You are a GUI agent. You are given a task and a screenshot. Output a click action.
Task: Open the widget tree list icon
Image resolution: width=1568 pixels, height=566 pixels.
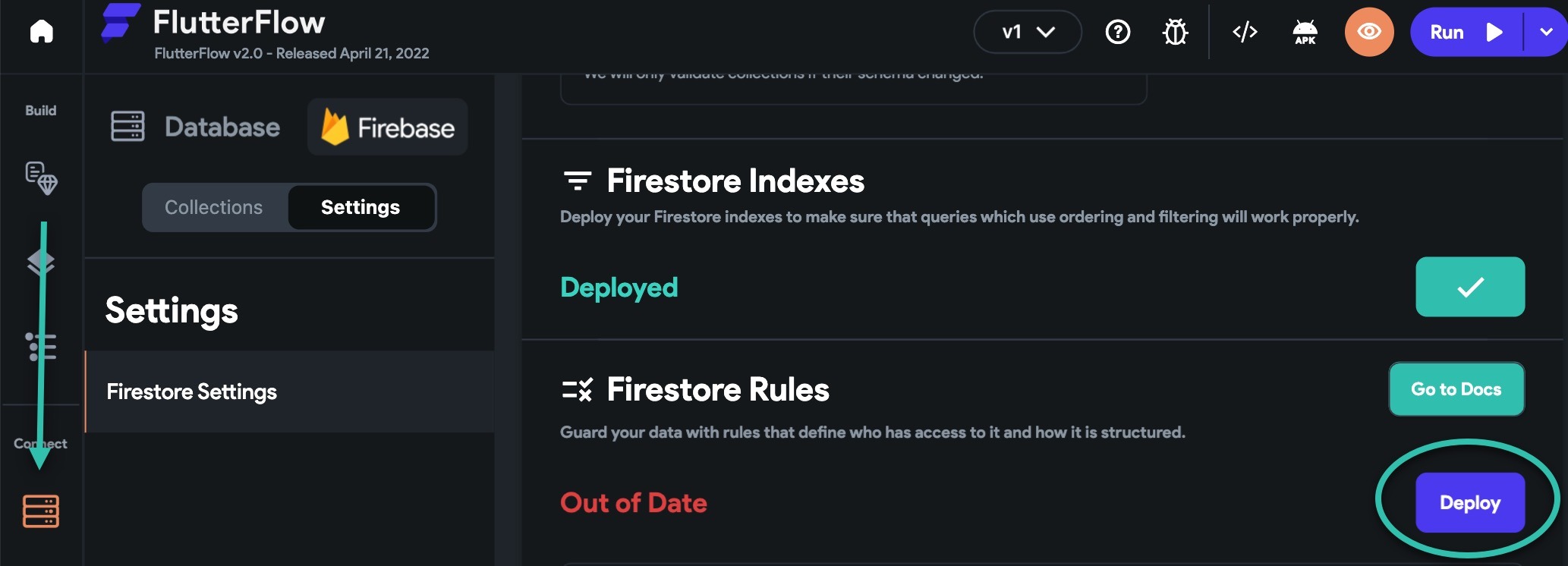(41, 347)
